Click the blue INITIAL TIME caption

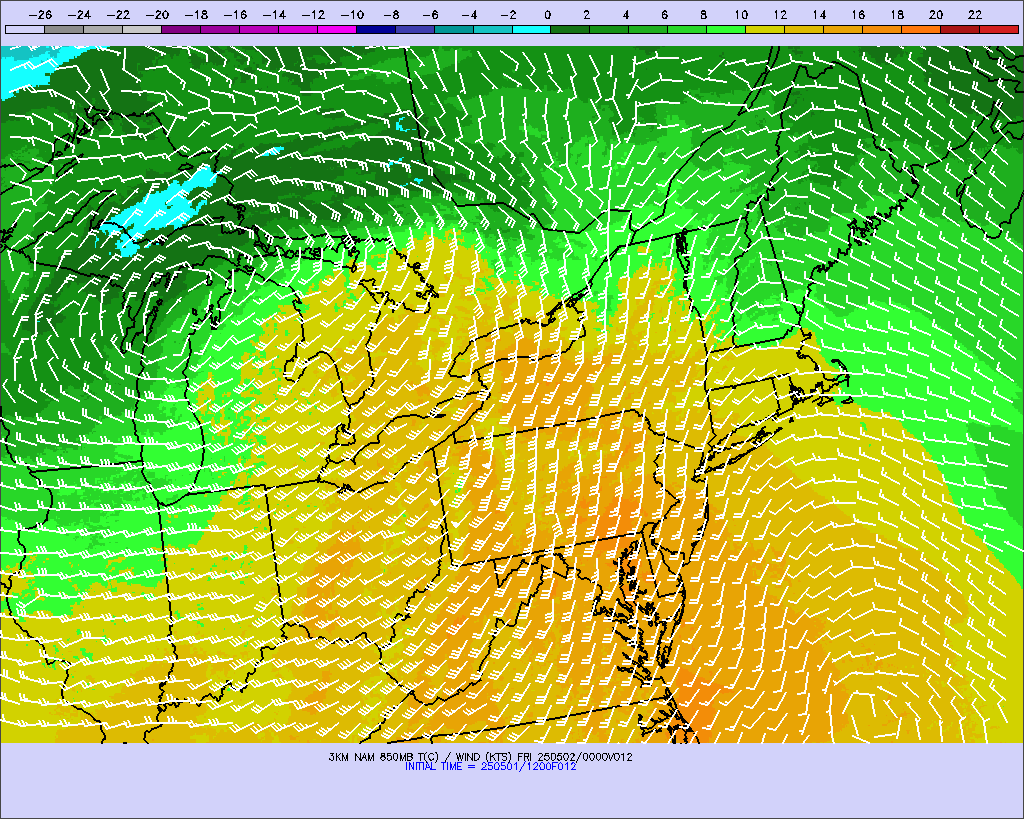point(490,766)
